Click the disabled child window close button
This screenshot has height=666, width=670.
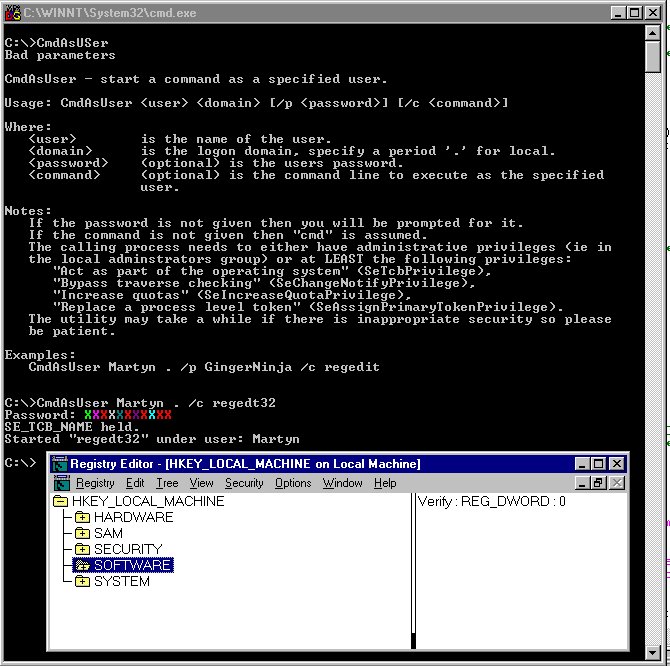coord(617,483)
